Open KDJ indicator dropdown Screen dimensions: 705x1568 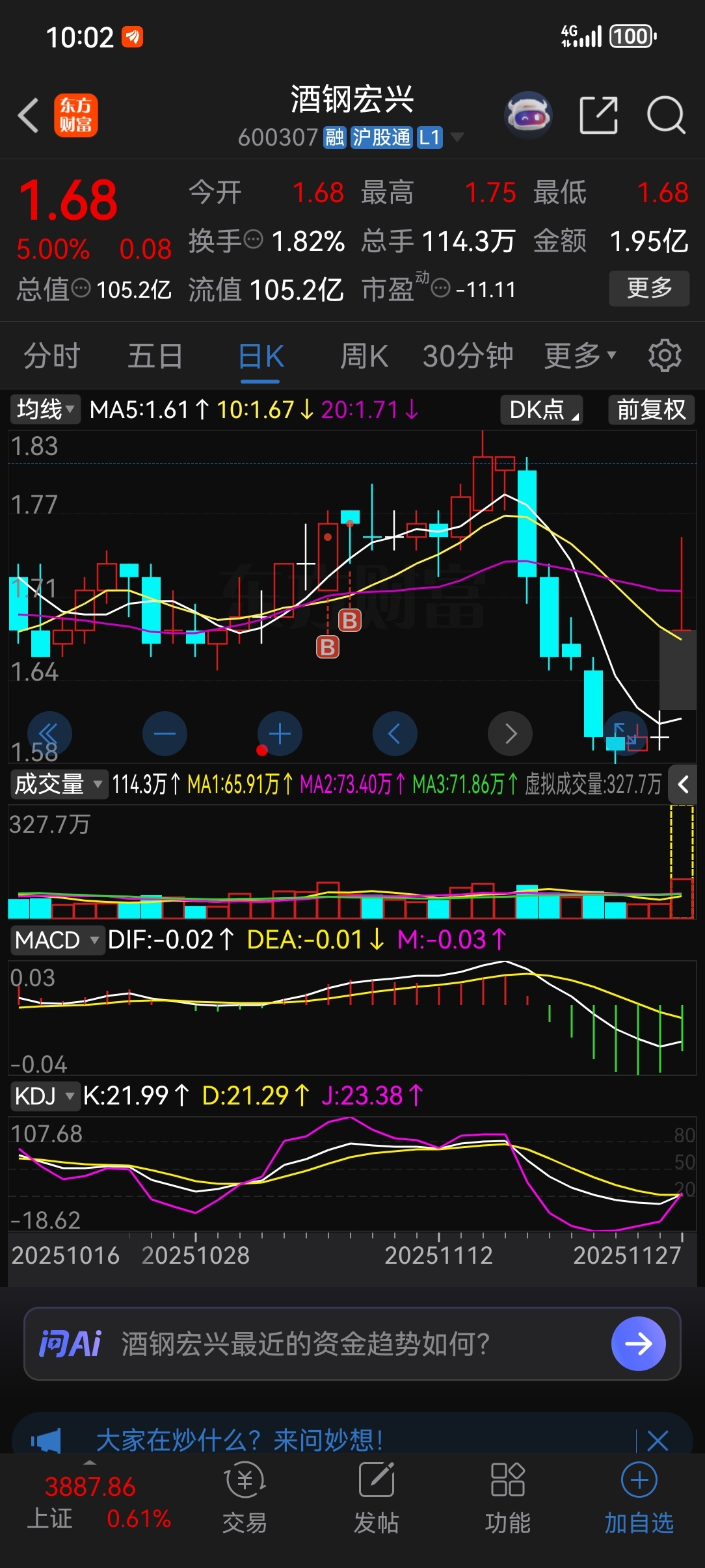(45, 1096)
